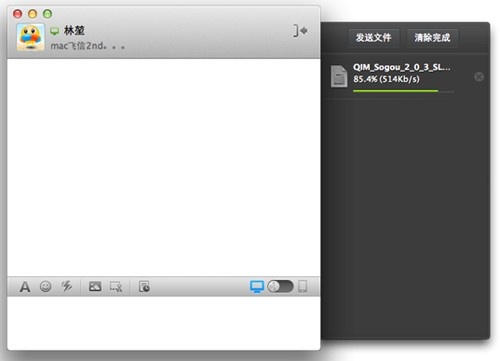Open the chat history icon
This screenshot has width=500, height=361.
pos(144,286)
